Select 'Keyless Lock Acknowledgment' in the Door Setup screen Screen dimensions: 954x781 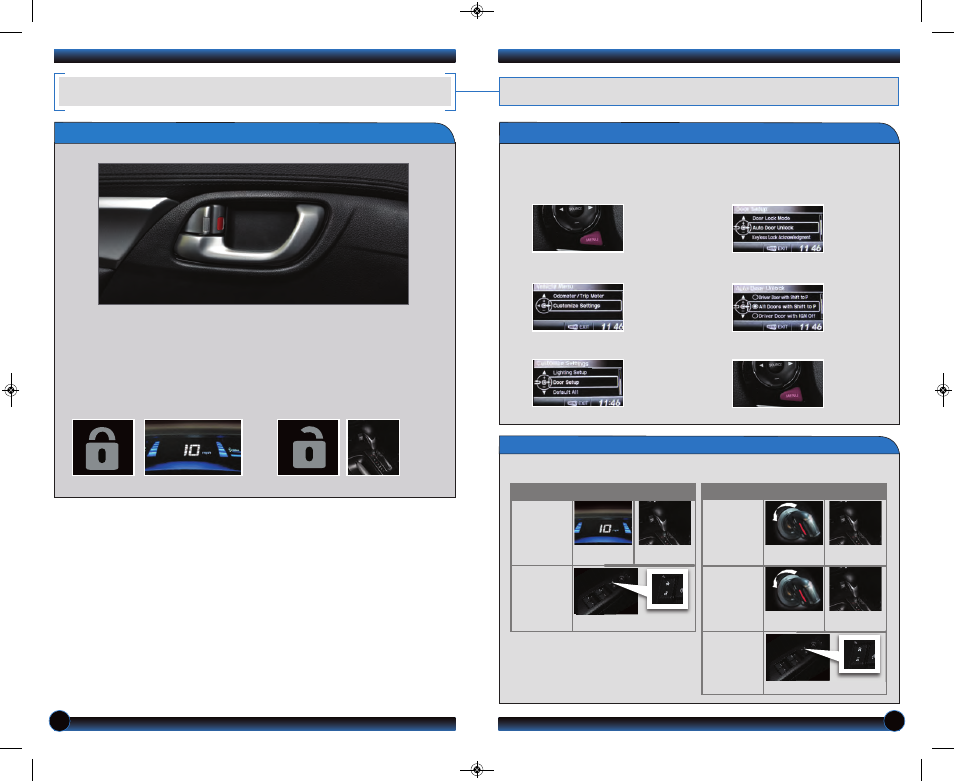[x=781, y=237]
